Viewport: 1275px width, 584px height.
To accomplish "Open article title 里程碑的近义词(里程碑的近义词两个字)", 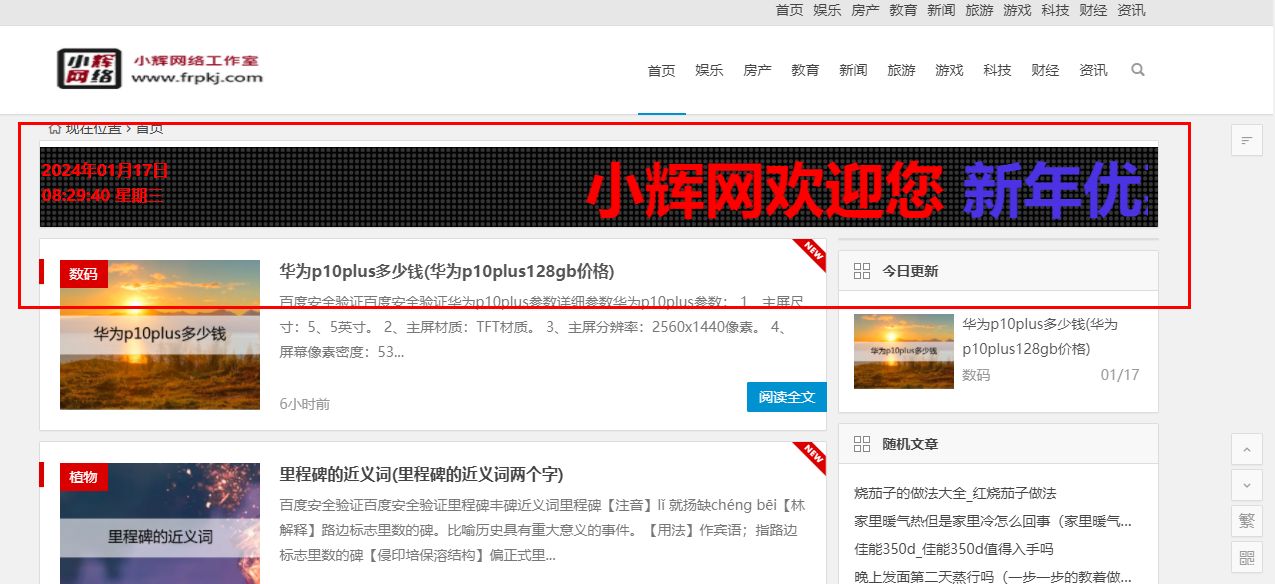I will [x=422, y=474].
